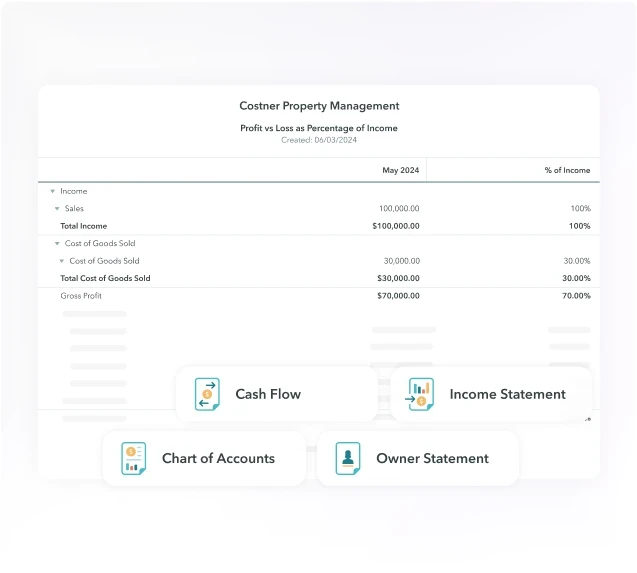Viewport: 637px width, 573px height.
Task: Open the Cash Flow card label
Action: tap(268, 394)
